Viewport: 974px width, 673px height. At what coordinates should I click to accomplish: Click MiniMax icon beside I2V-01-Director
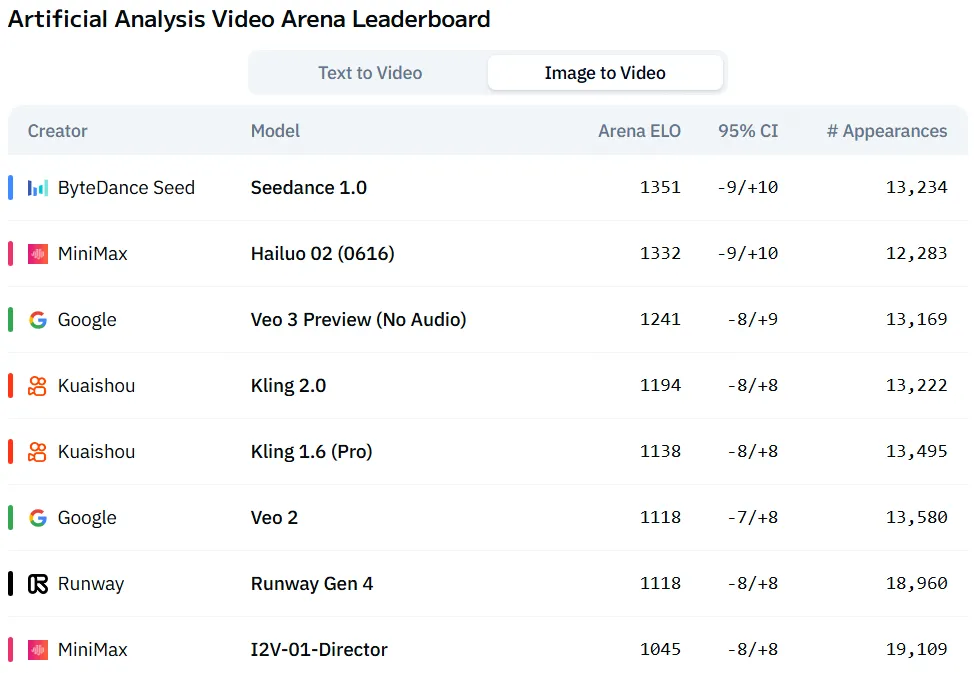tap(38, 650)
